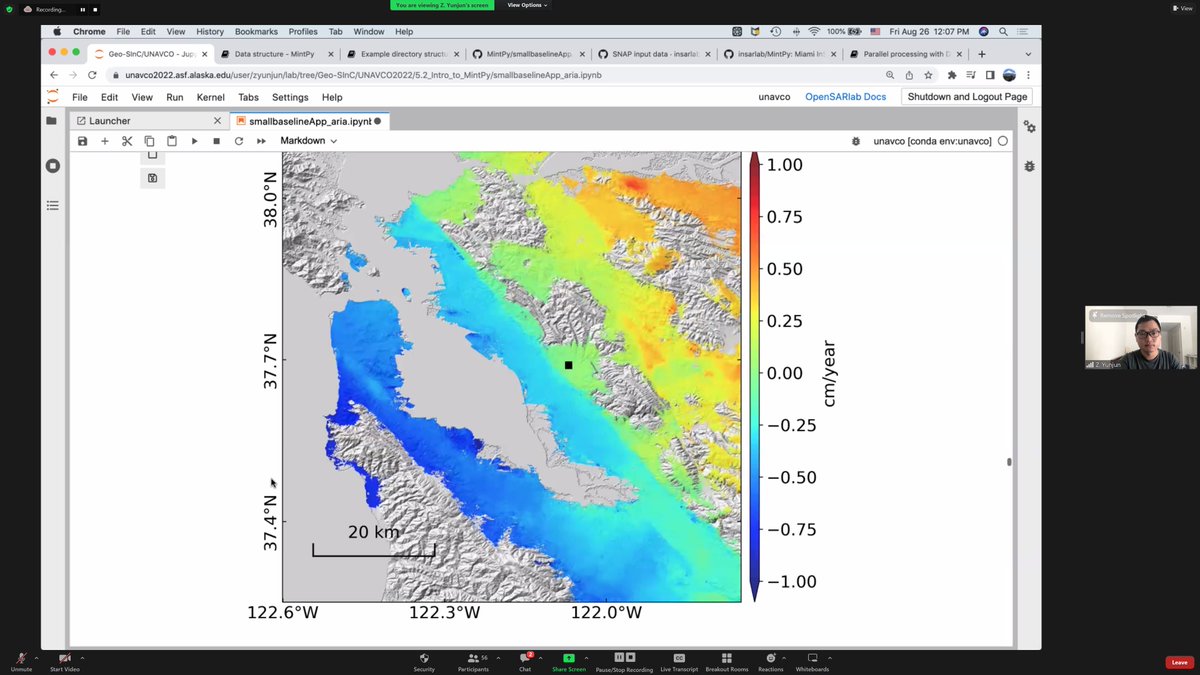
Task: Bookmark this page with the star icon
Action: (x=929, y=75)
